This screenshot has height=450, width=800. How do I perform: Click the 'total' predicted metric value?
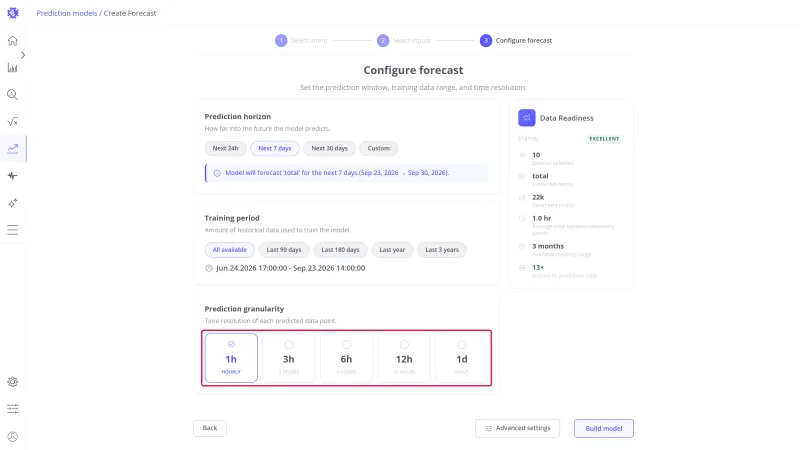pos(540,176)
